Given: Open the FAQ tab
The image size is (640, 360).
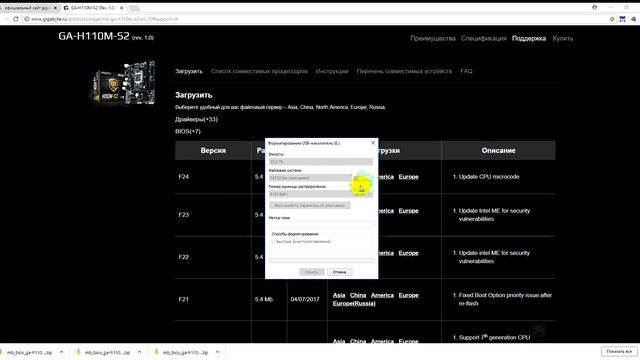Looking at the screenshot, I should [466, 71].
